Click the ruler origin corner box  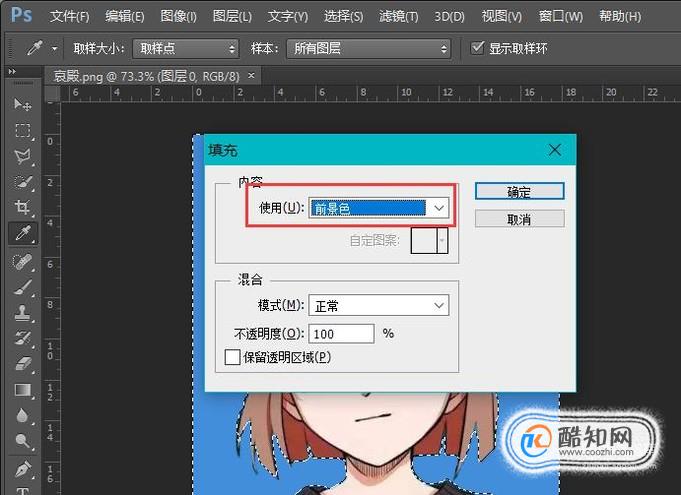(x=53, y=93)
